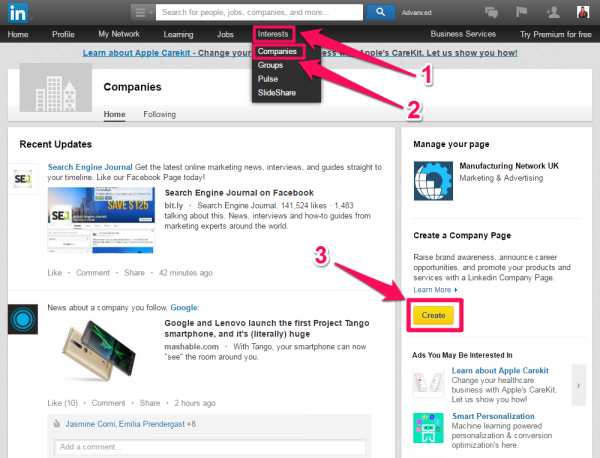The image size is (600, 458).
Task: Select the Companies page Home tab
Action: [114, 114]
